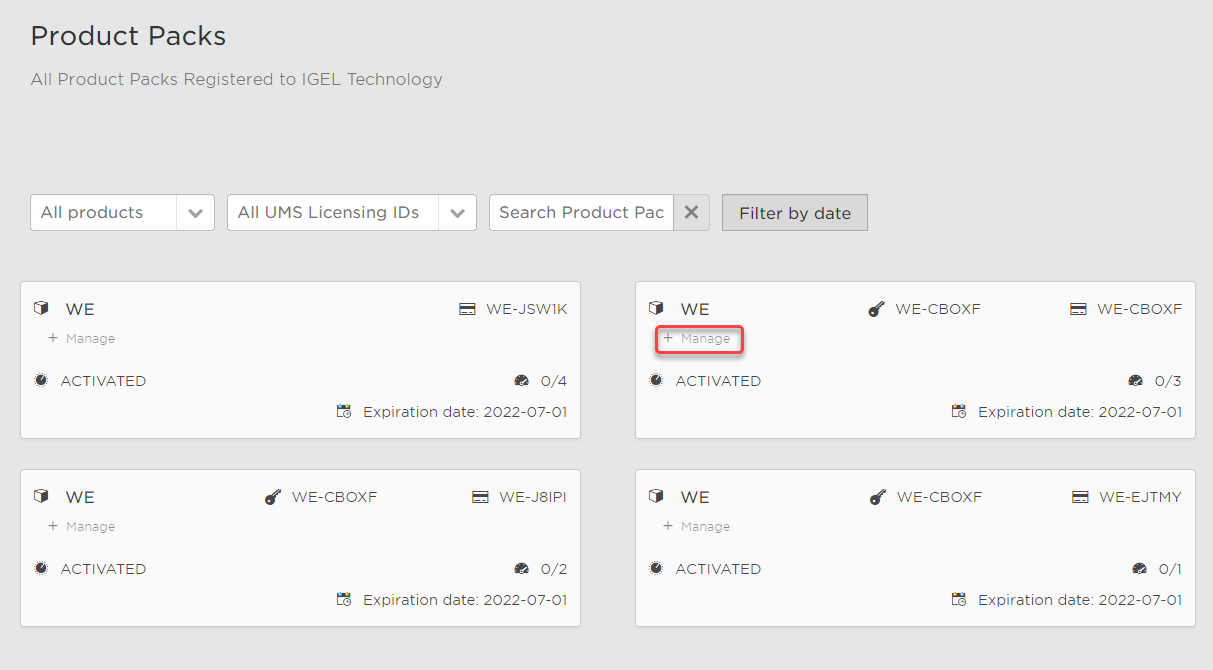Click the gauge icon next to 0/1
Screen dimensions: 1213x670
(1139, 569)
